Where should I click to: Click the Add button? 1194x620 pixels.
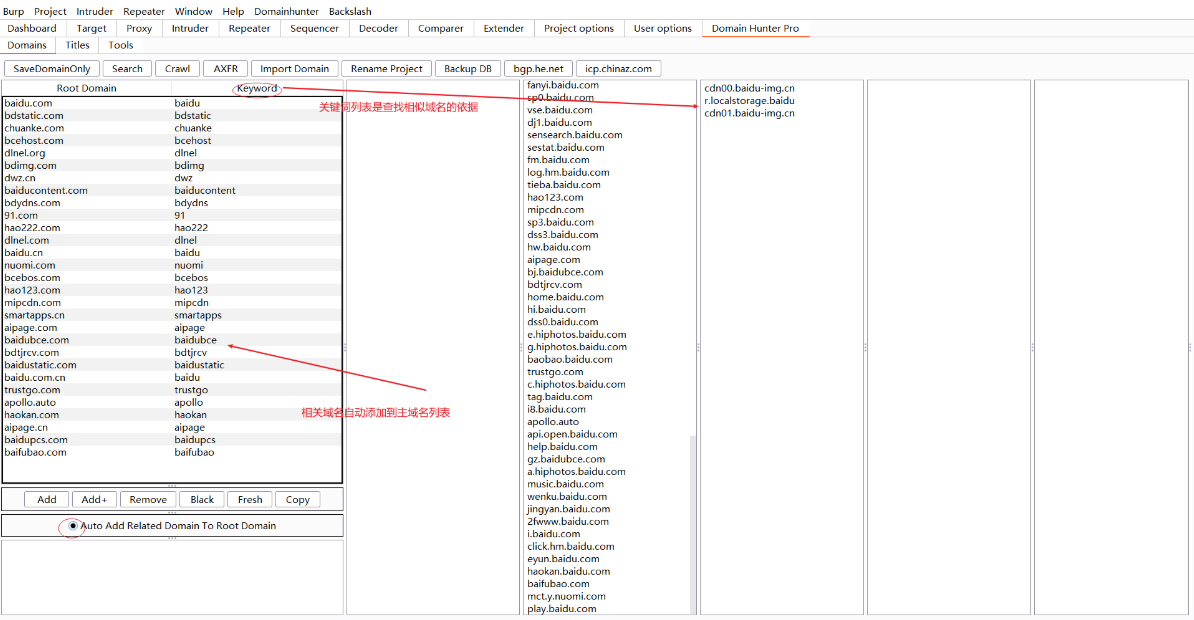46,500
